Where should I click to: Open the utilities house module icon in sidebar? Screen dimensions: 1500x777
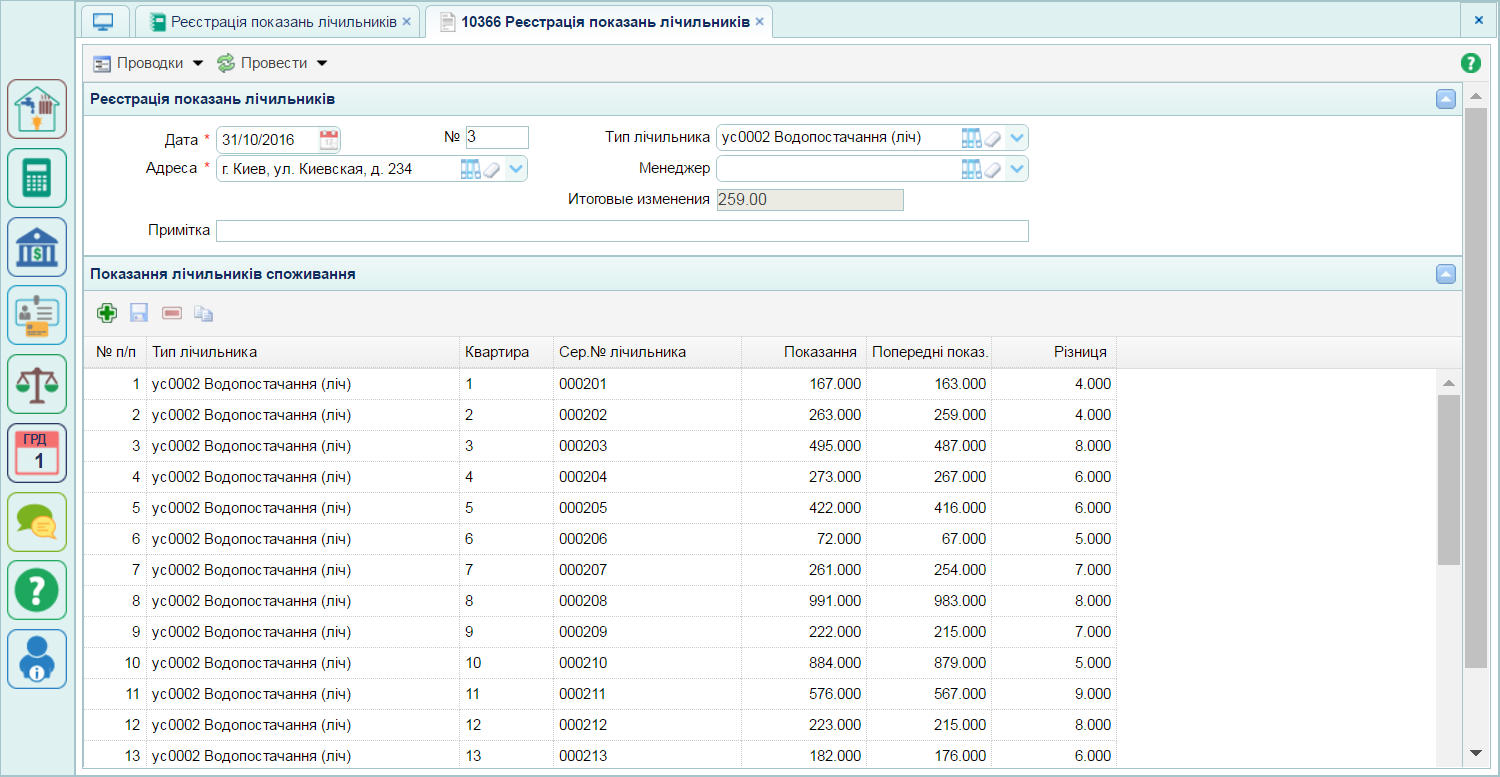coord(37,109)
